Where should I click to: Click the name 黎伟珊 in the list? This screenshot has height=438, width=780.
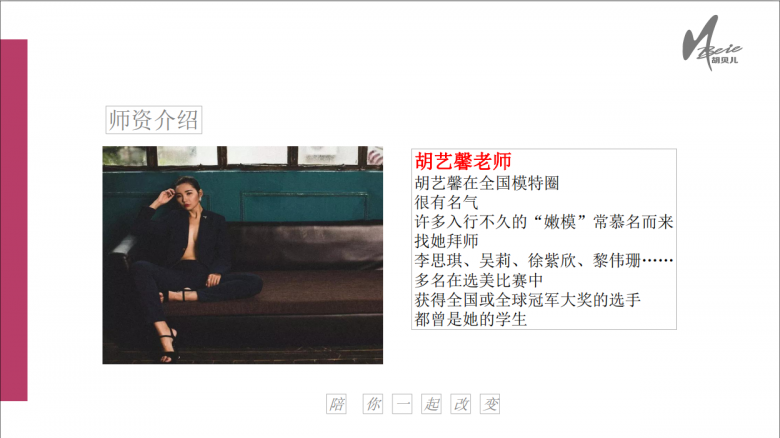[x=616, y=260]
